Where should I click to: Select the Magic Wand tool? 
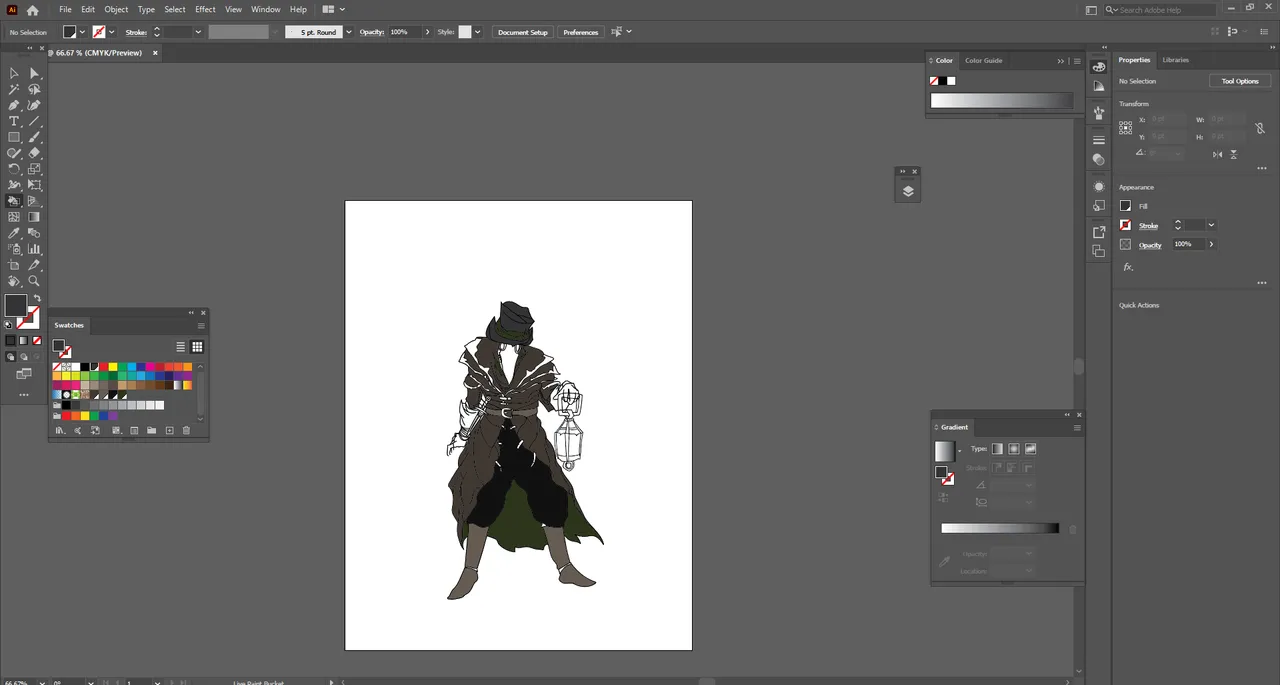click(x=14, y=89)
